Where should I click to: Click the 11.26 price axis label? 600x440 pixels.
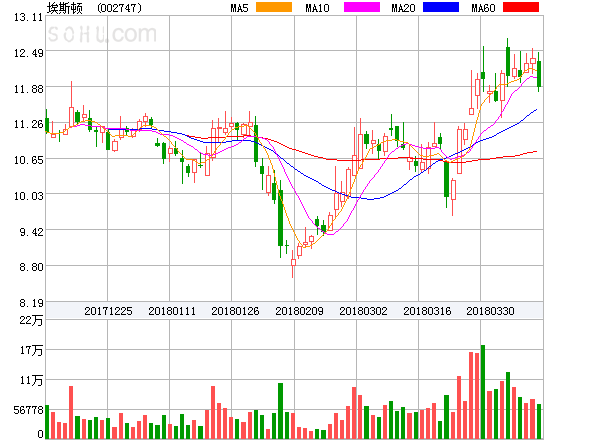28,124
